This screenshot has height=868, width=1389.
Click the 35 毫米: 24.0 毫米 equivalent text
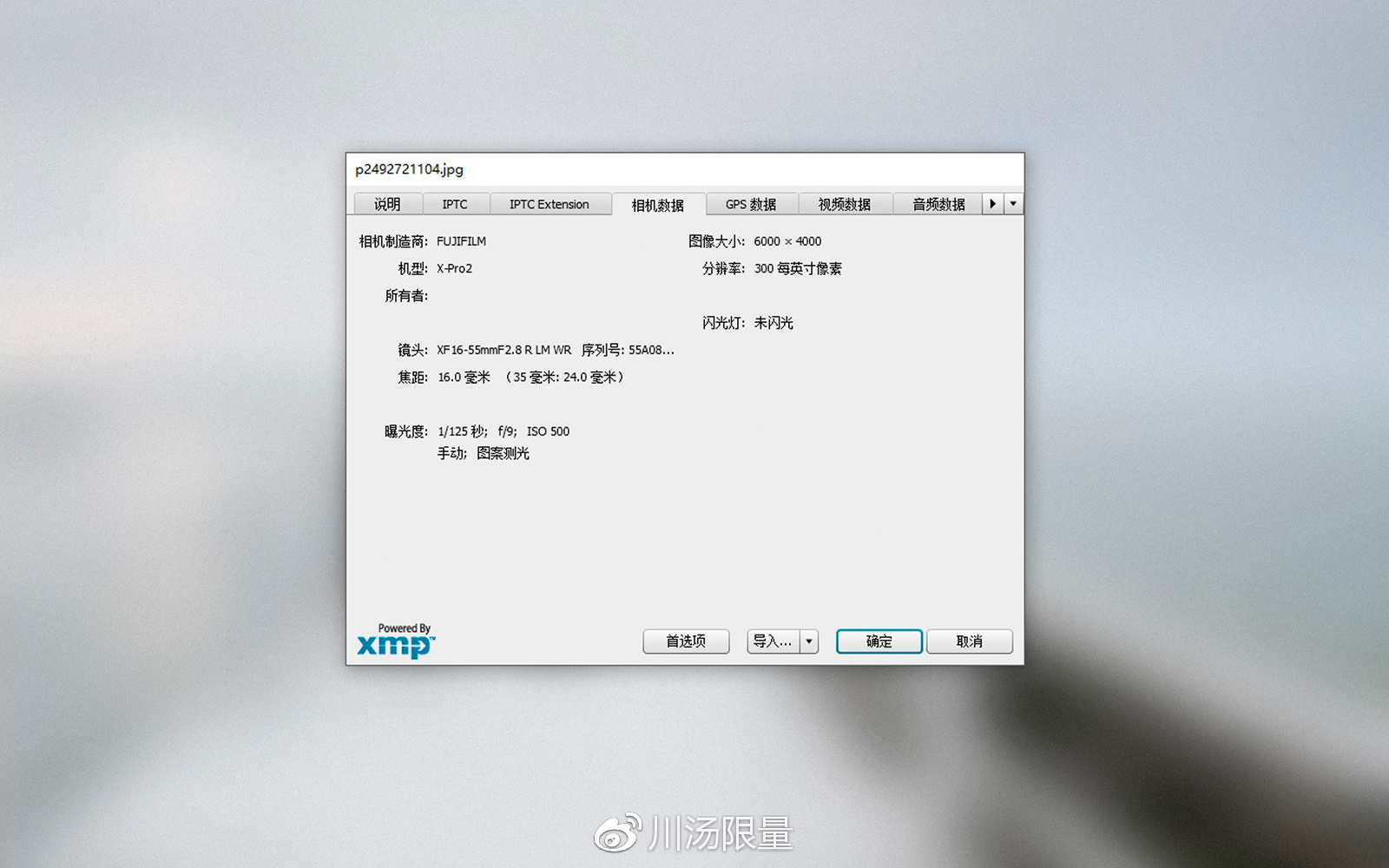564,377
